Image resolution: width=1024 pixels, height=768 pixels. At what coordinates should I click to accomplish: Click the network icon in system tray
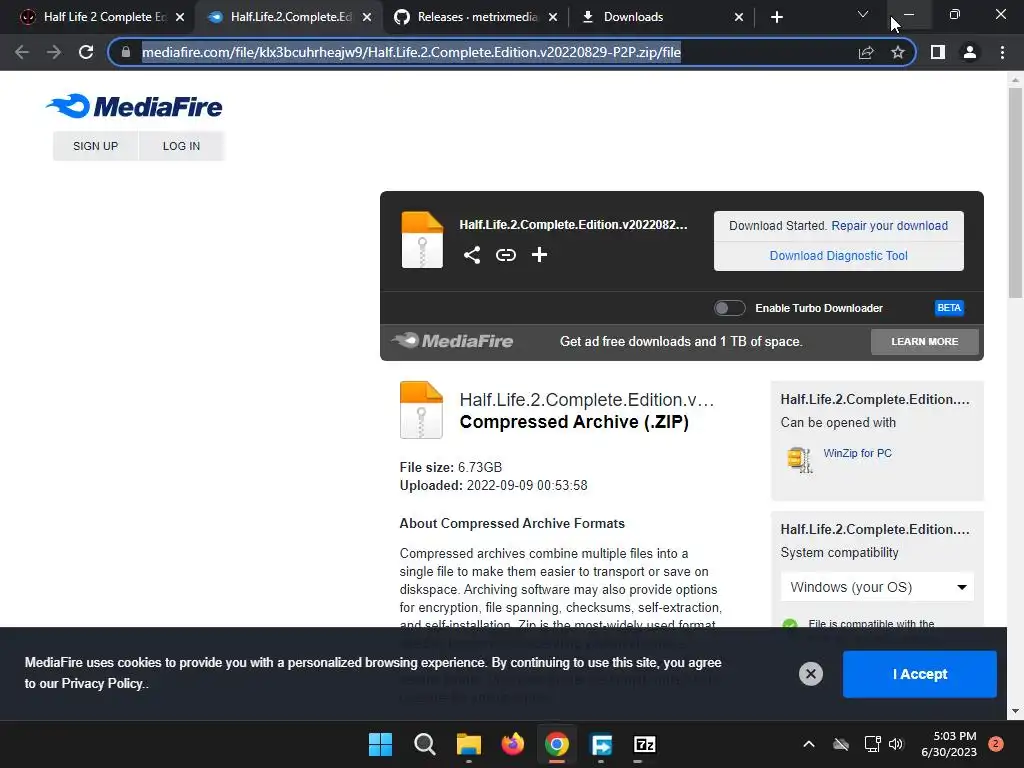(872, 744)
